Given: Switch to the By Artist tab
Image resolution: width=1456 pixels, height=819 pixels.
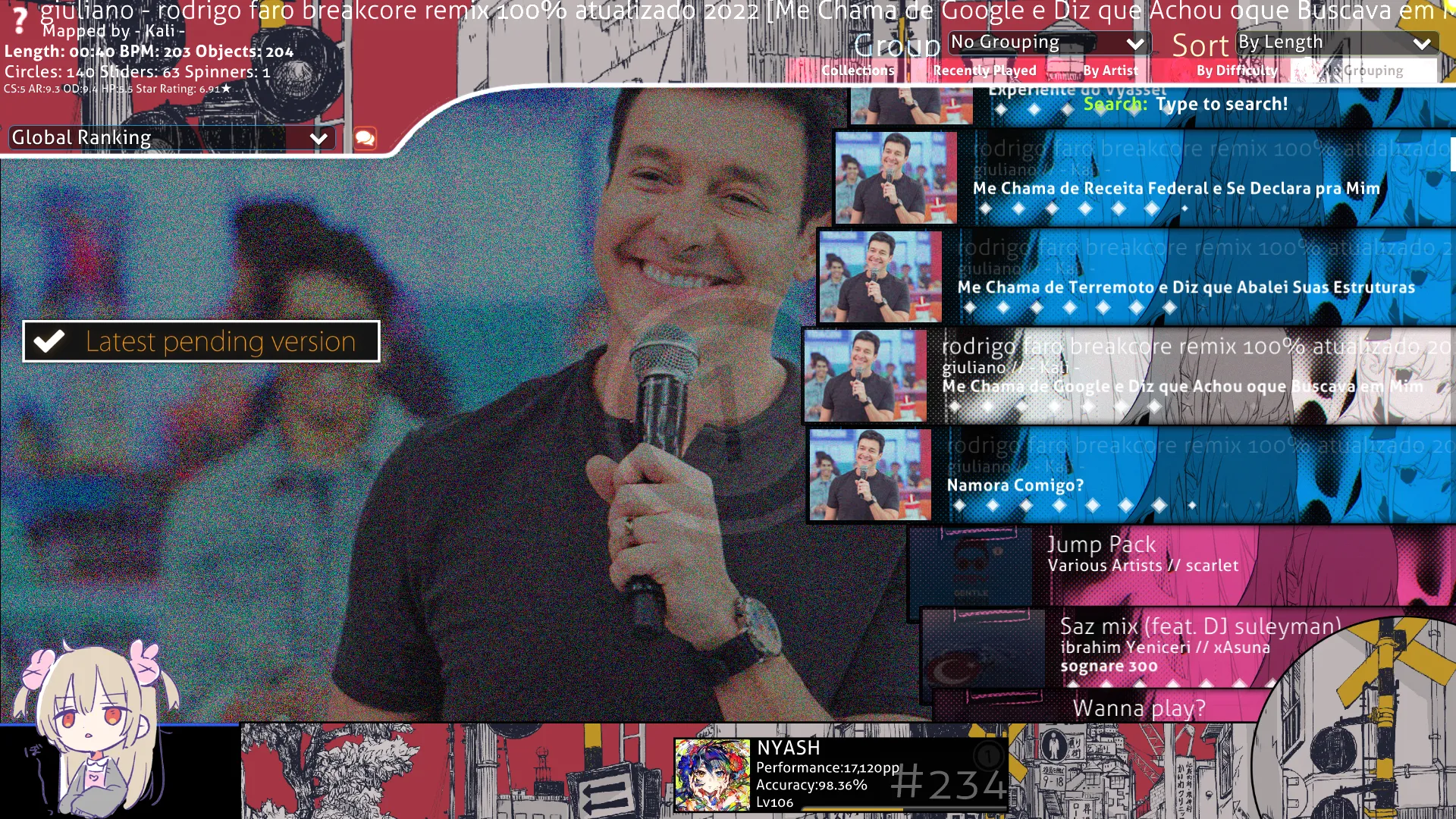Looking at the screenshot, I should pyautogui.click(x=1110, y=71).
